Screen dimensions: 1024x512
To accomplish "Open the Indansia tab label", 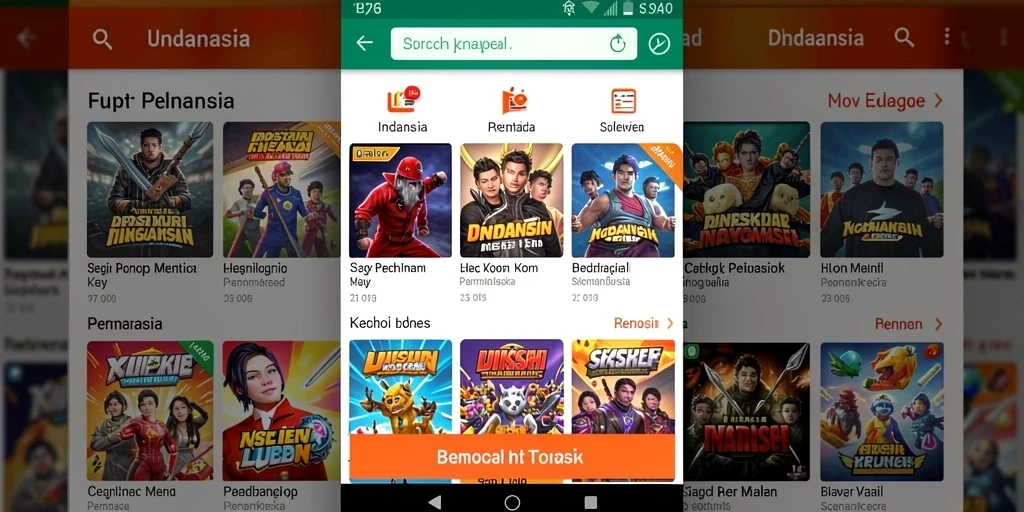I will (x=402, y=127).
